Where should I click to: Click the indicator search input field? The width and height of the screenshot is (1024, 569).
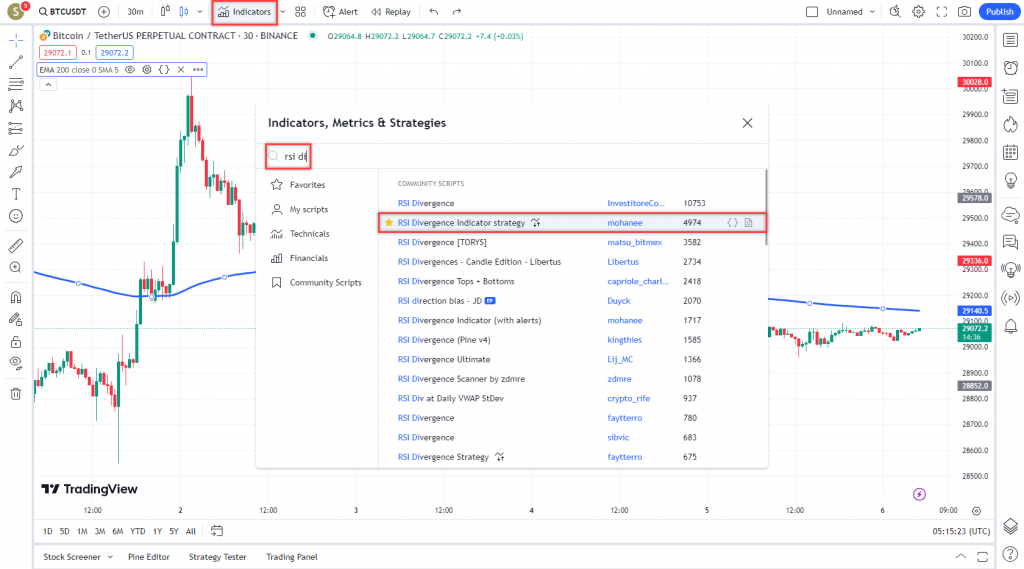coord(513,157)
